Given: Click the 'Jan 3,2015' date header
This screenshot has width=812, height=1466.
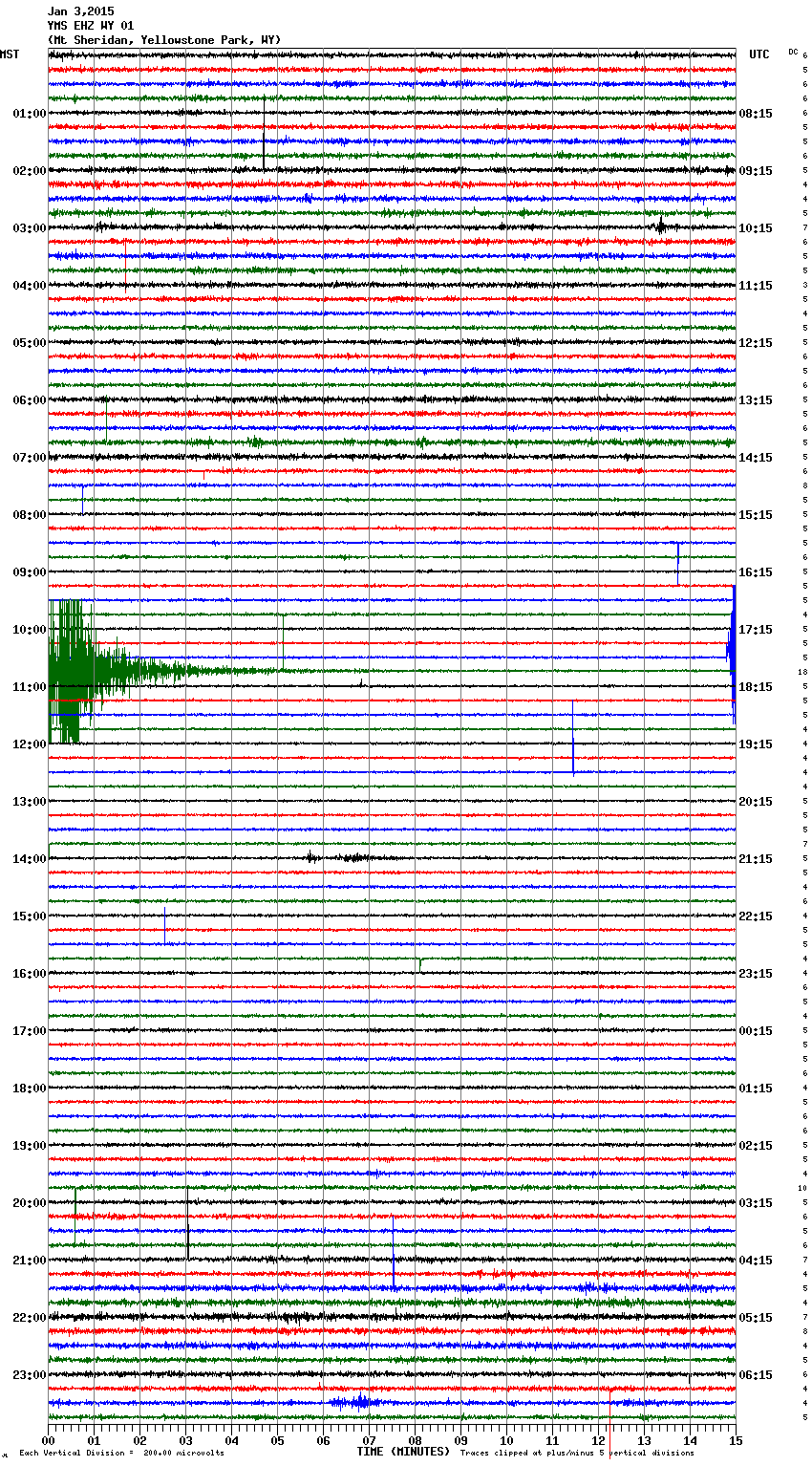Looking at the screenshot, I should (x=80, y=11).
